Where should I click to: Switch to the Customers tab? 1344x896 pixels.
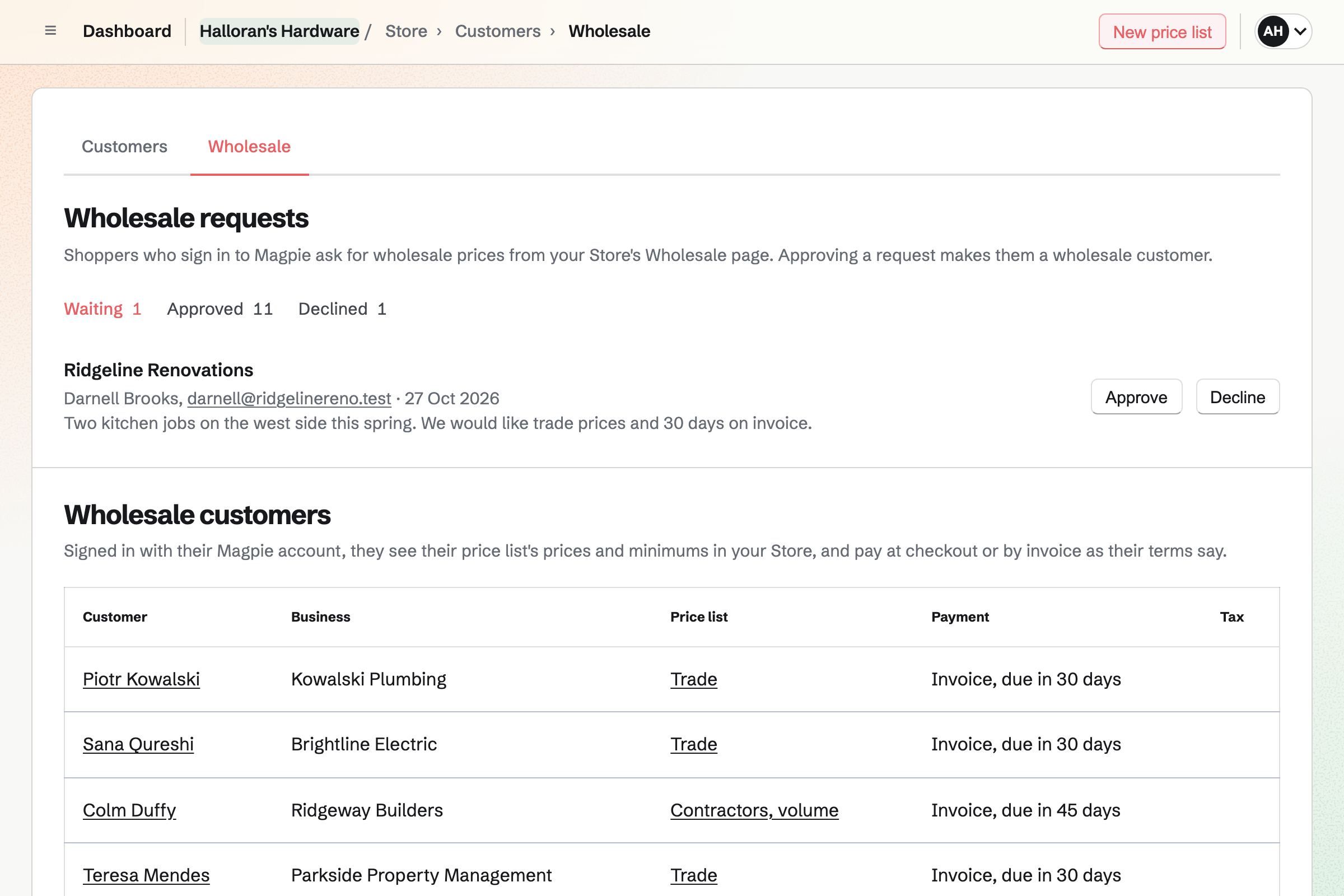coord(124,147)
